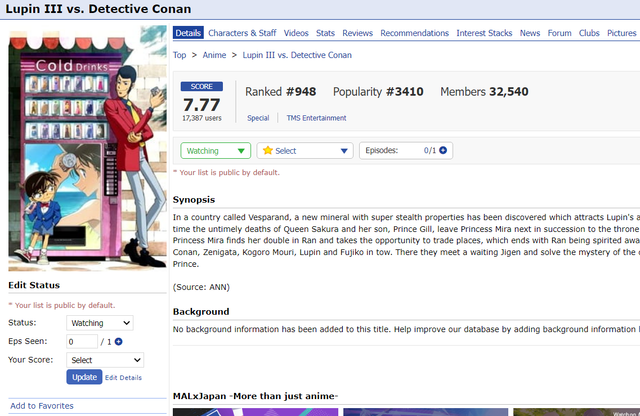Click the Eps Seen input field

(x=82, y=342)
